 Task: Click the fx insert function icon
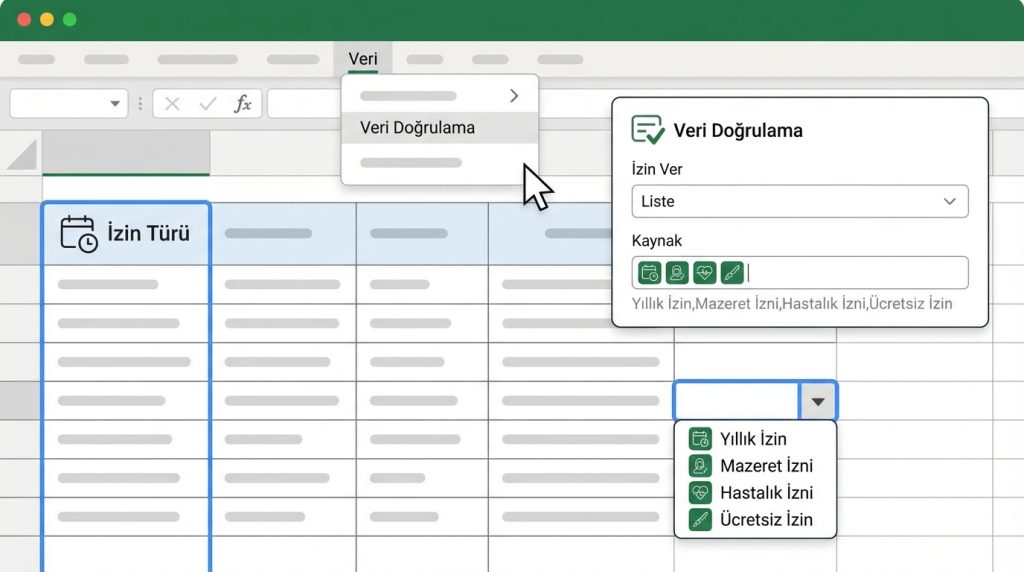pyautogui.click(x=242, y=104)
